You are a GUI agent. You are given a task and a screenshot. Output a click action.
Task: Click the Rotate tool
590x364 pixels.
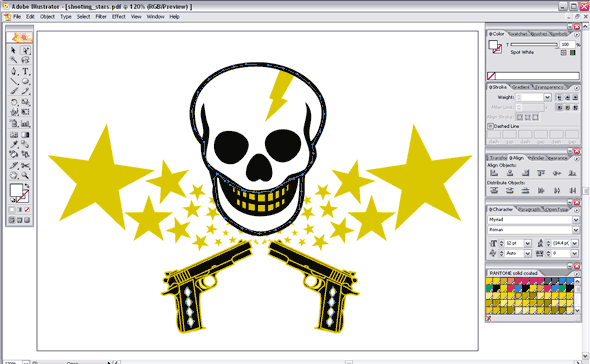click(14, 102)
